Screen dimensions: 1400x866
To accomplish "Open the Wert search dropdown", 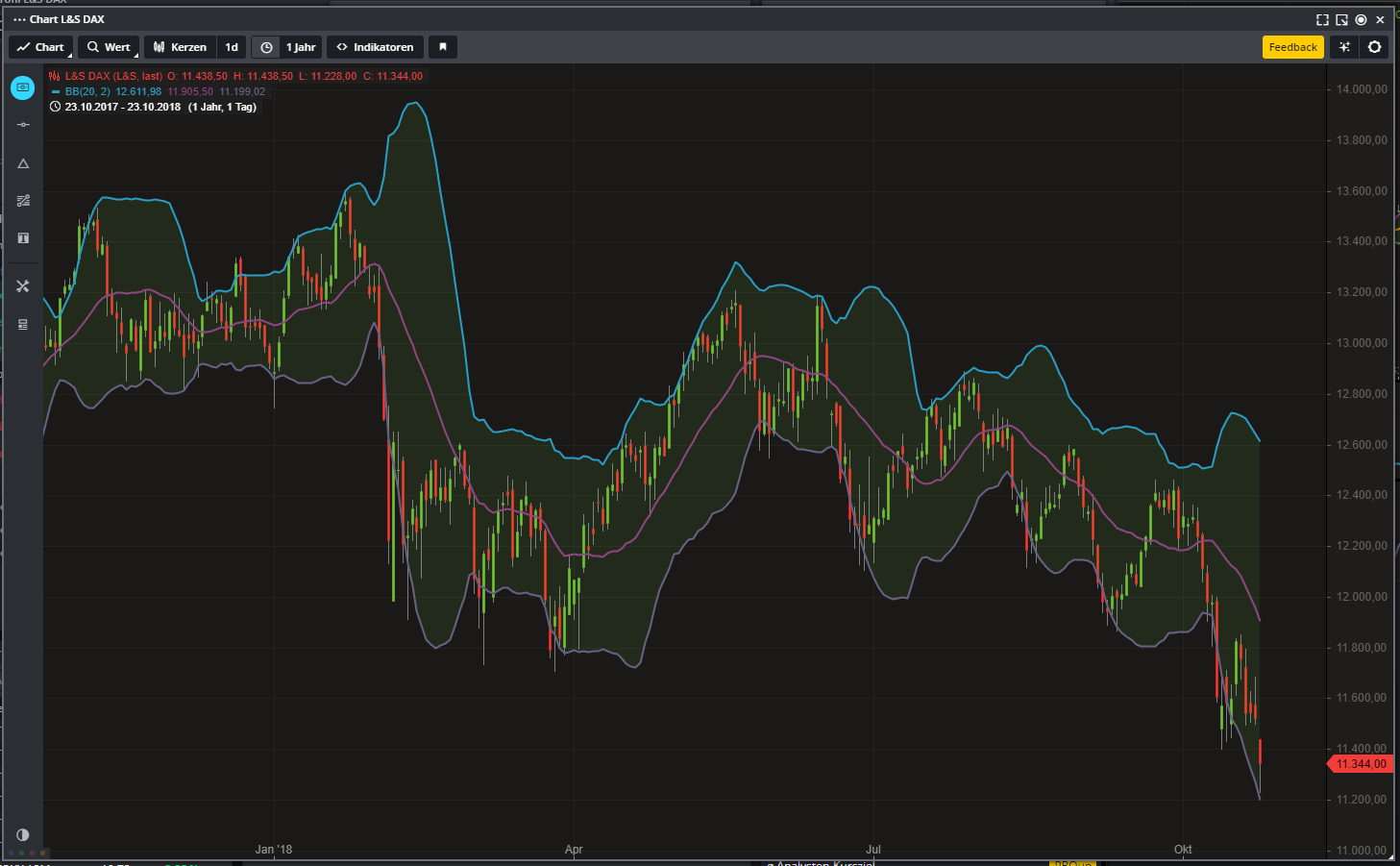I will [109, 47].
